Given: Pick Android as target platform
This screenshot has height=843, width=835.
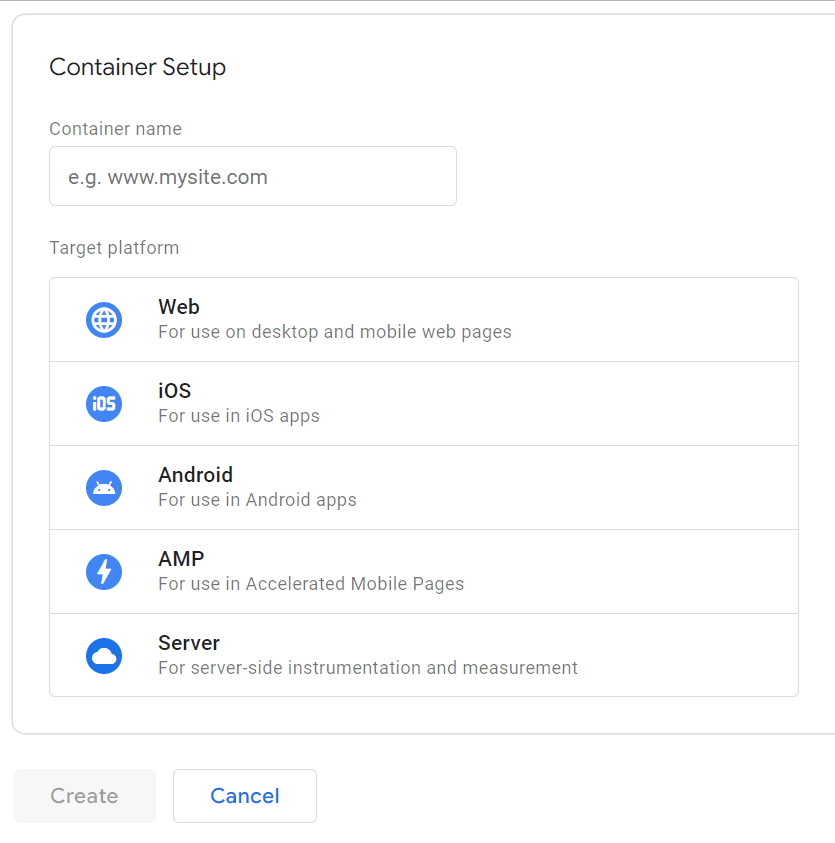Looking at the screenshot, I should pos(195,475).
